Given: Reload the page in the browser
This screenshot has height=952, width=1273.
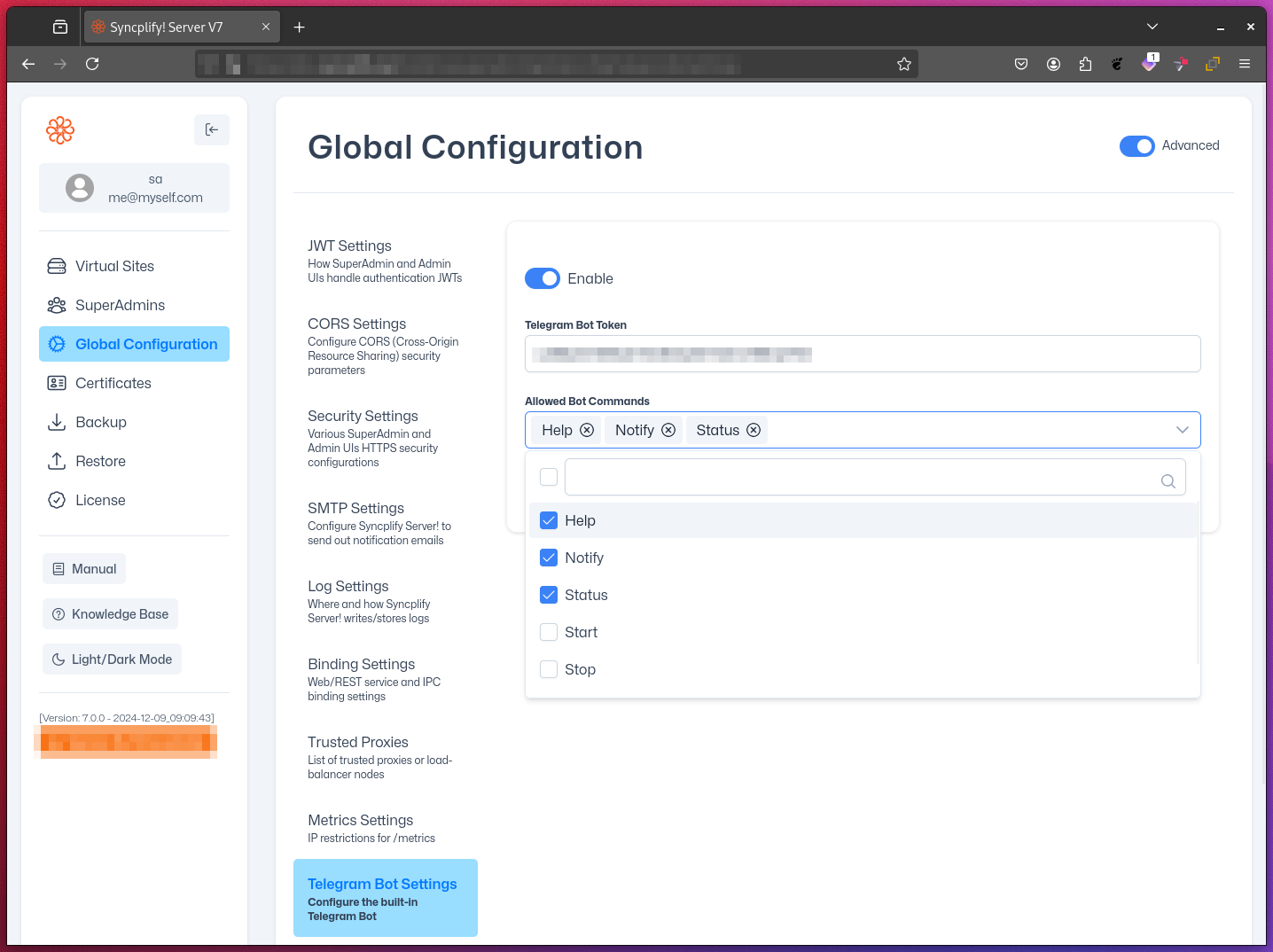Looking at the screenshot, I should click(x=92, y=64).
